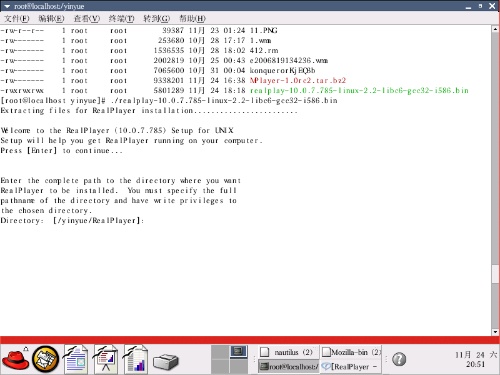Click the 'Press [Enter] to continue...' line
The width and height of the screenshot is (500, 375).
(62, 151)
